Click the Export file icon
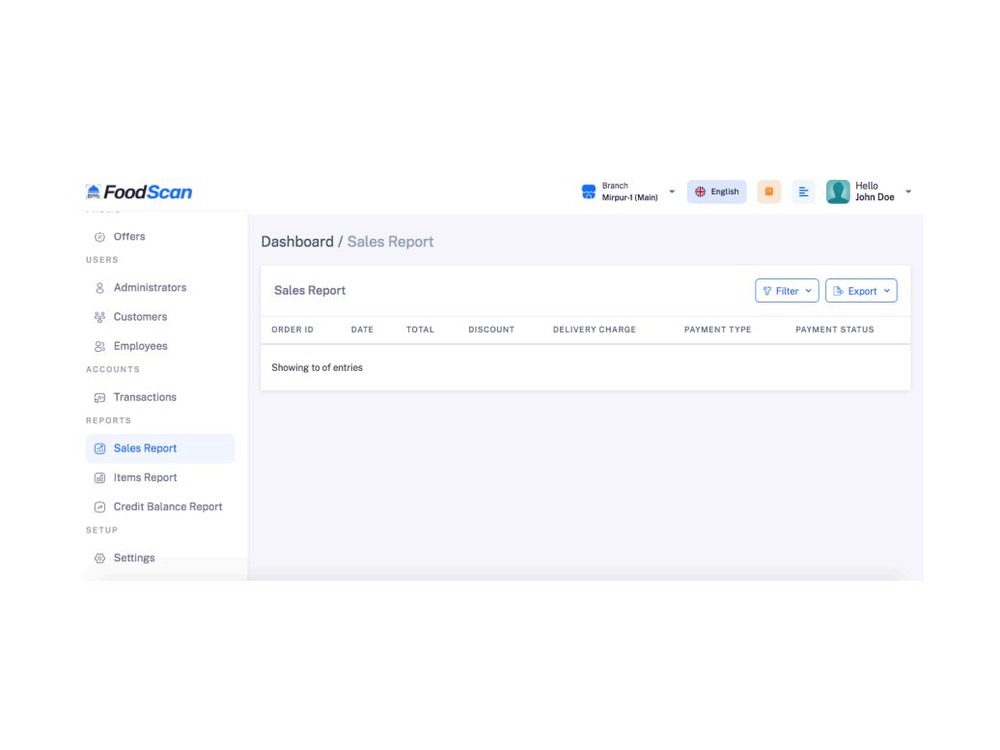This screenshot has height=750, width=1000. pos(838,291)
